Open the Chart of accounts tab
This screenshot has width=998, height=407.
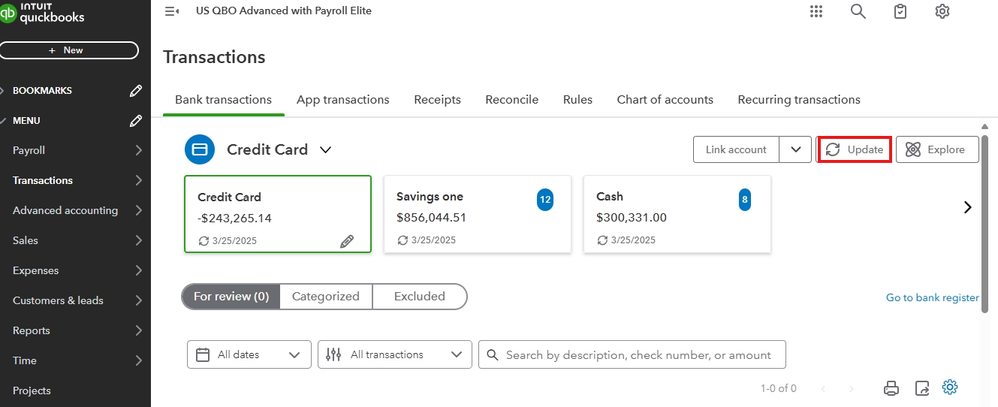[665, 100]
